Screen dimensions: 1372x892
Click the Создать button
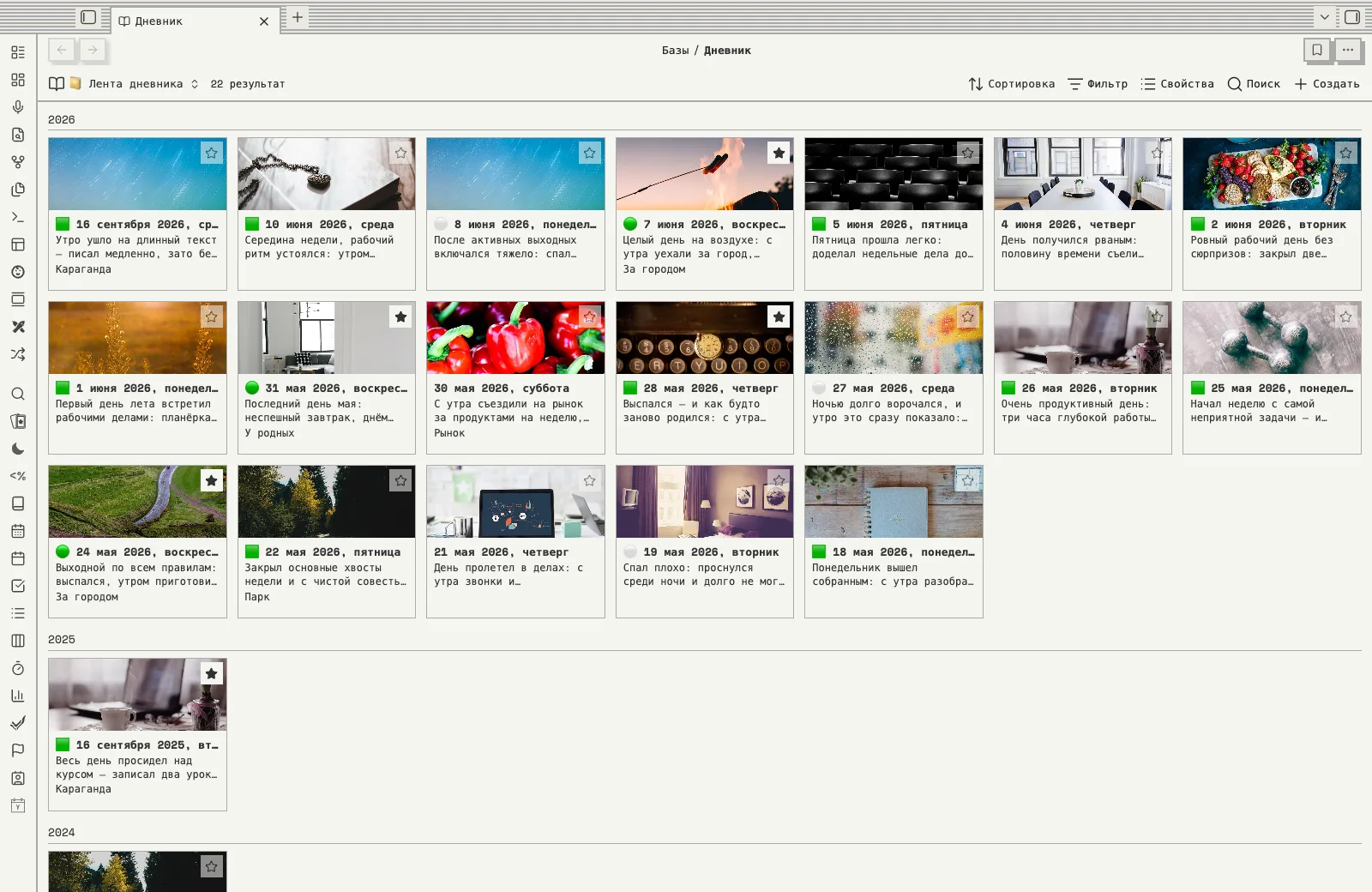pyautogui.click(x=1327, y=84)
